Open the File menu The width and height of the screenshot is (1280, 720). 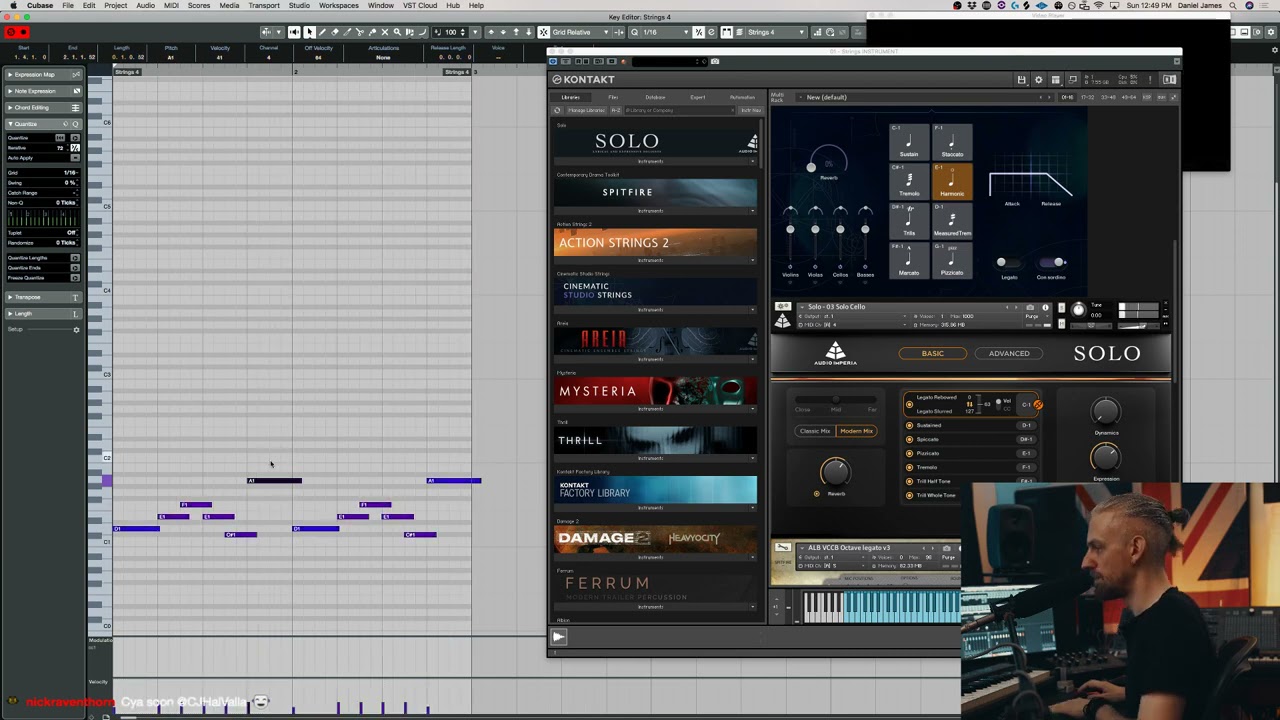pos(68,6)
